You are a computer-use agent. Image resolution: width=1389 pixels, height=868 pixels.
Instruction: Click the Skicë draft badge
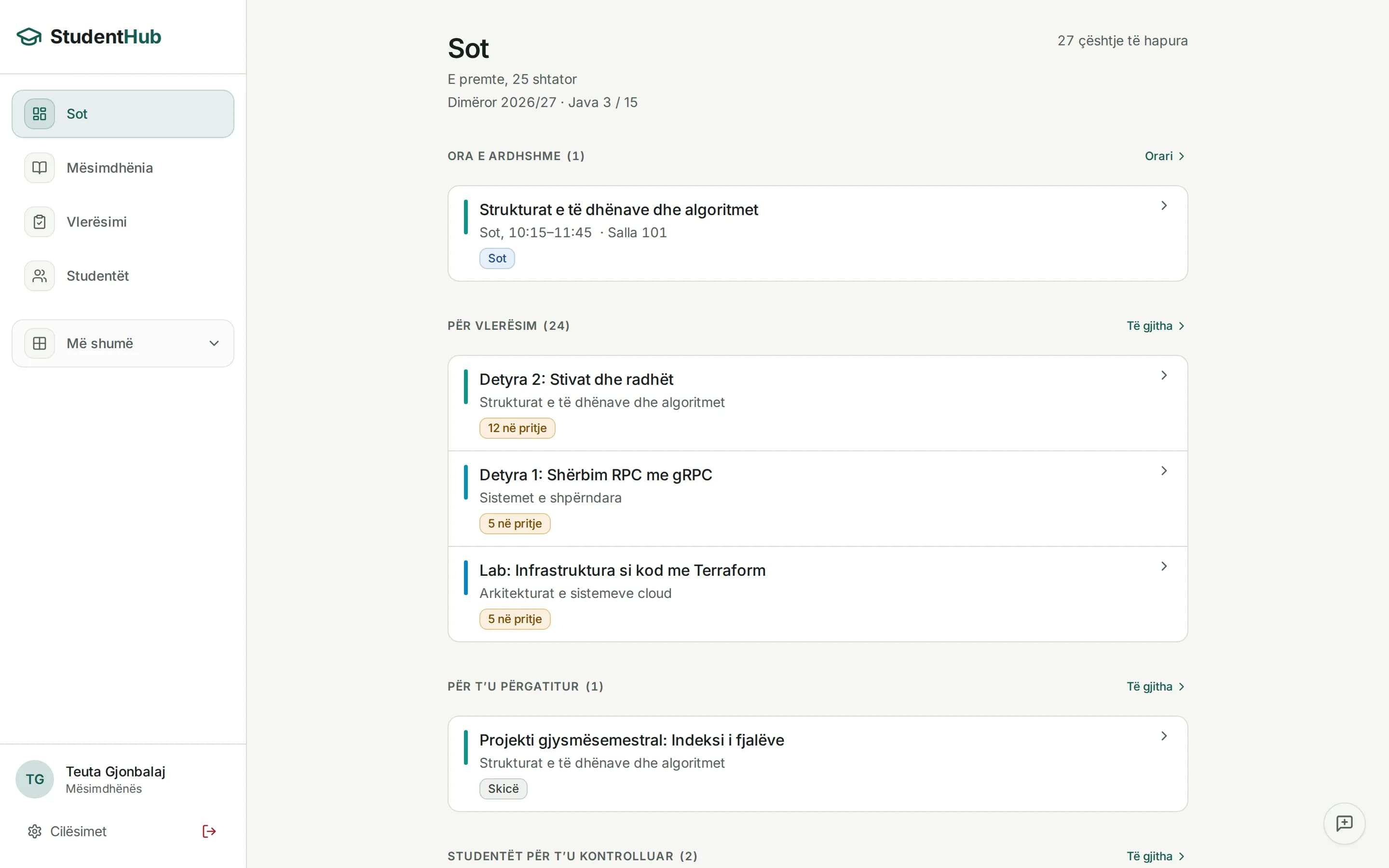click(x=504, y=789)
